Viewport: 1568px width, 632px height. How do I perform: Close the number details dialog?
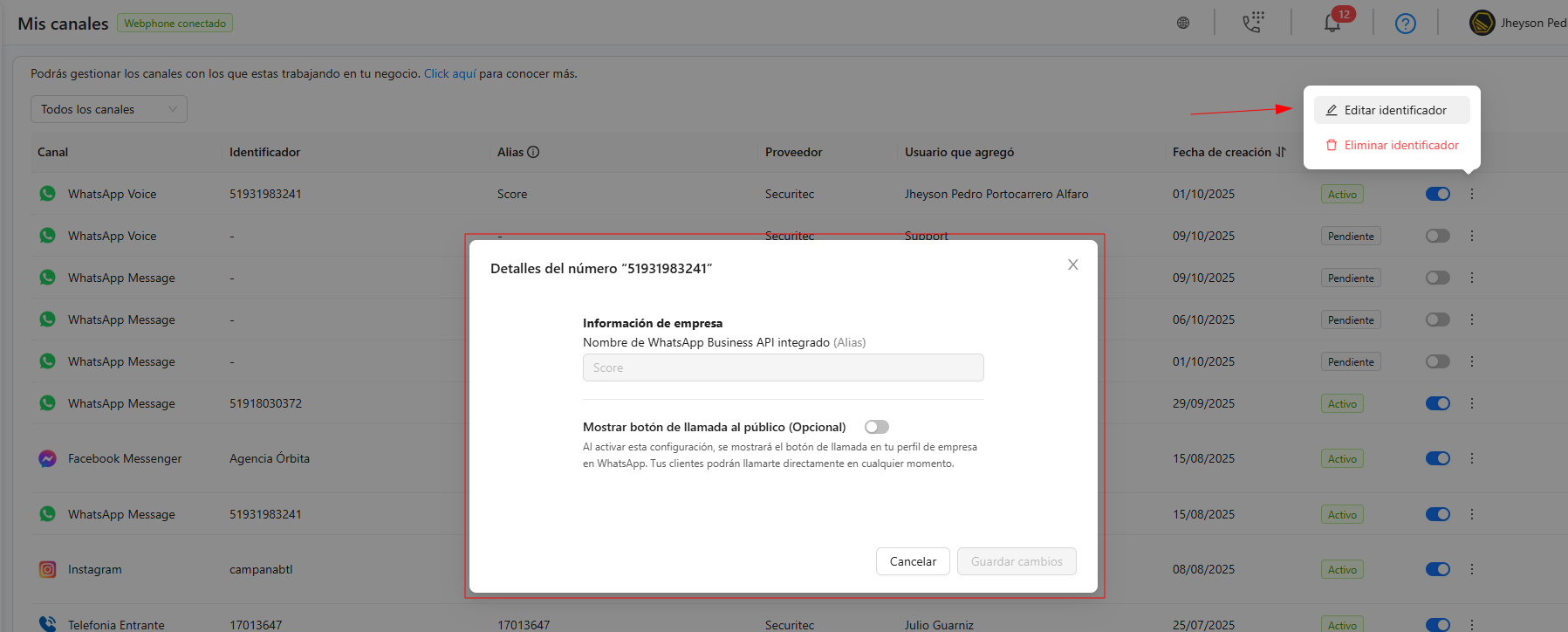(1073, 264)
